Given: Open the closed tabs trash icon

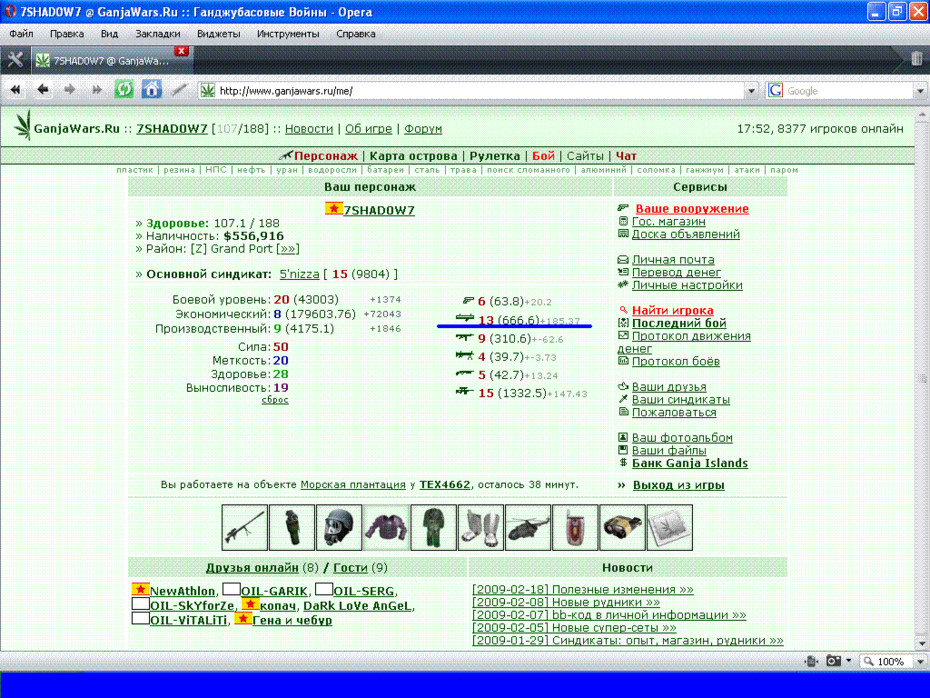Looking at the screenshot, I should 916,59.
